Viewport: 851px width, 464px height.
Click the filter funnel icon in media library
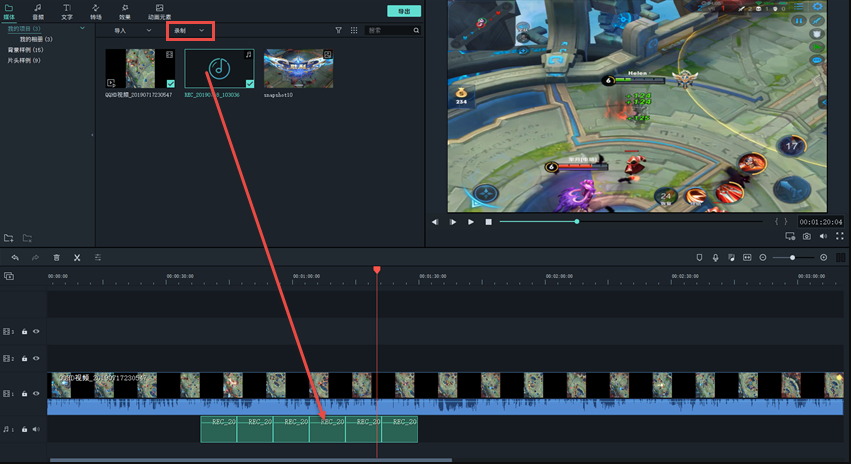[x=338, y=31]
